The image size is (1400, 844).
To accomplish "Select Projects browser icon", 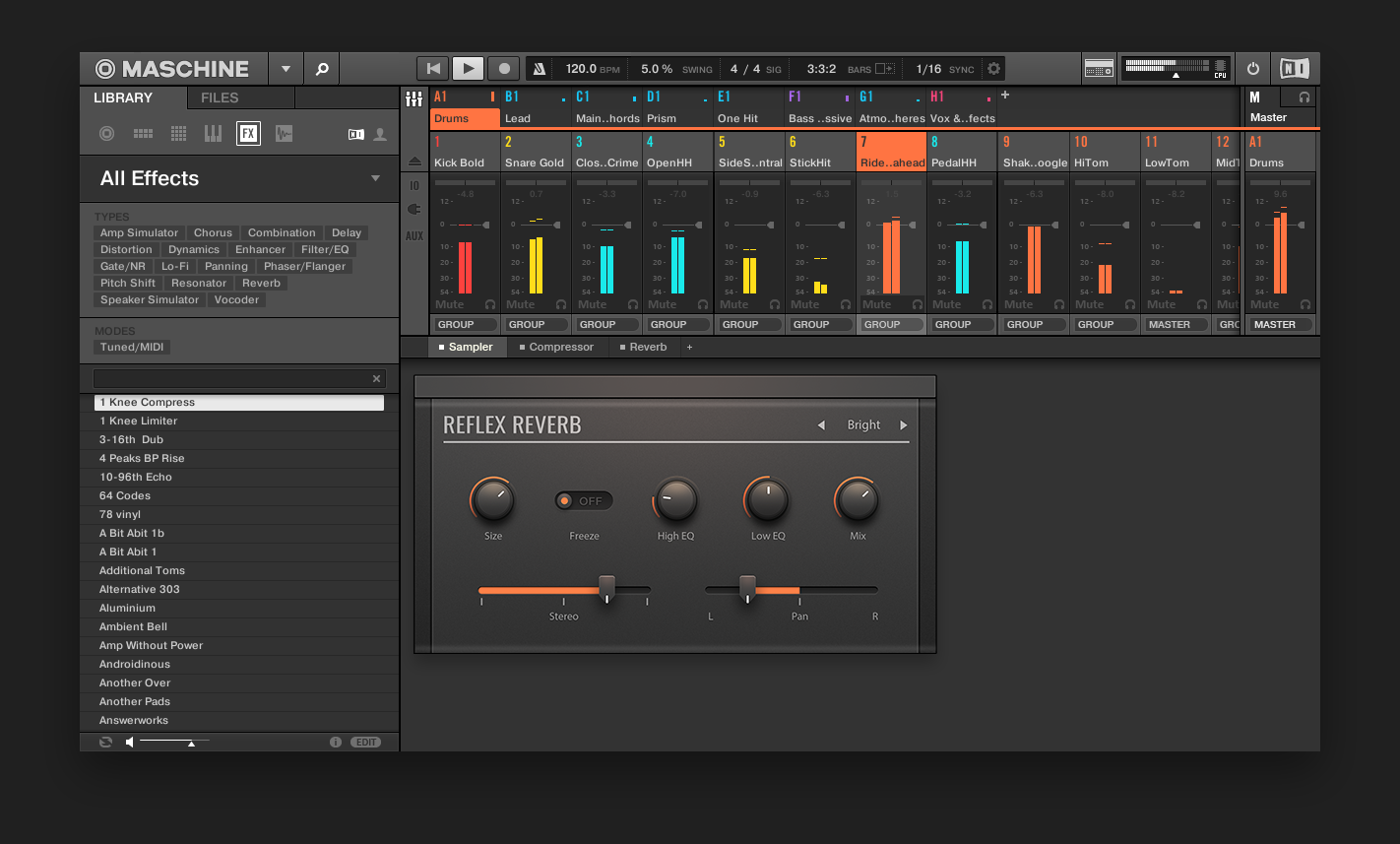I will click(107, 134).
